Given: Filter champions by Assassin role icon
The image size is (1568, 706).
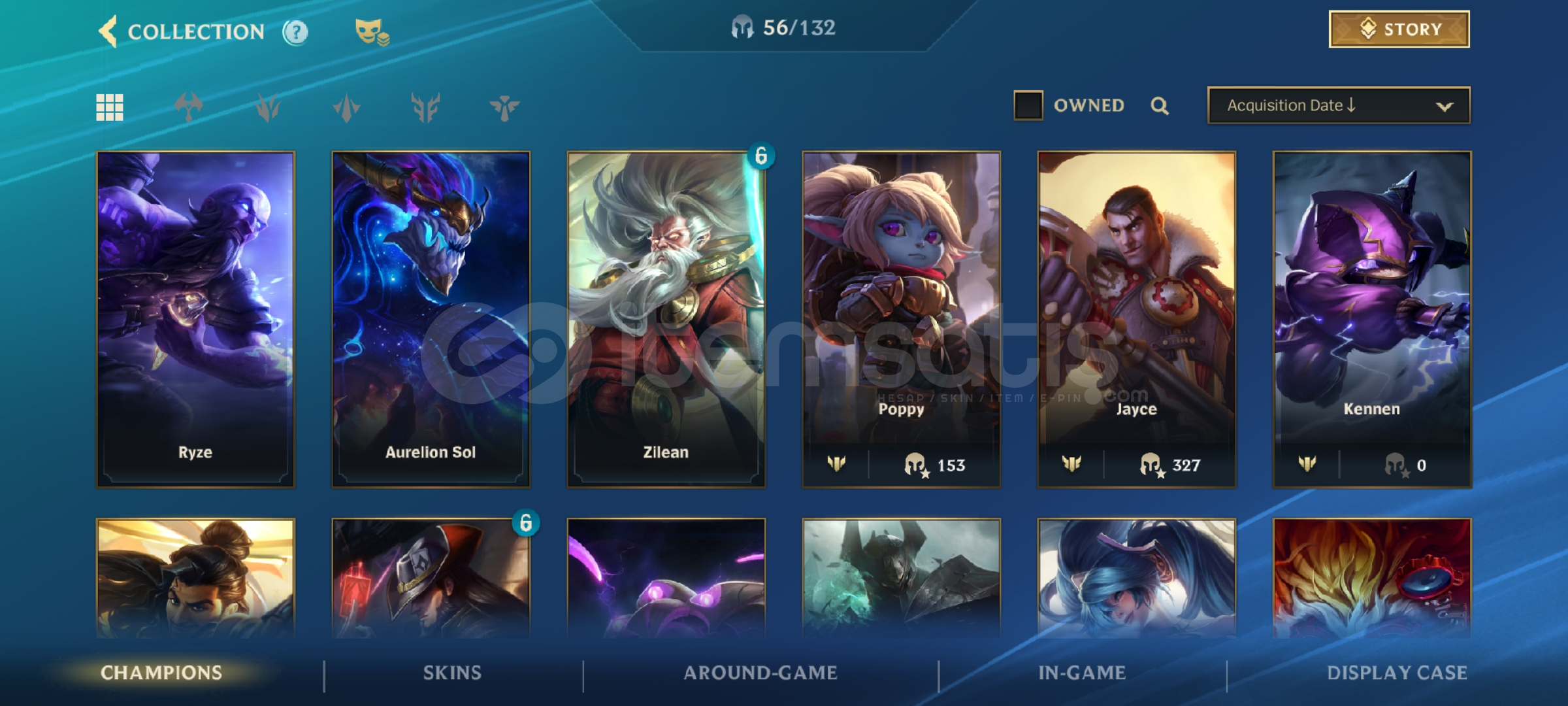Looking at the screenshot, I should pyautogui.click(x=268, y=107).
